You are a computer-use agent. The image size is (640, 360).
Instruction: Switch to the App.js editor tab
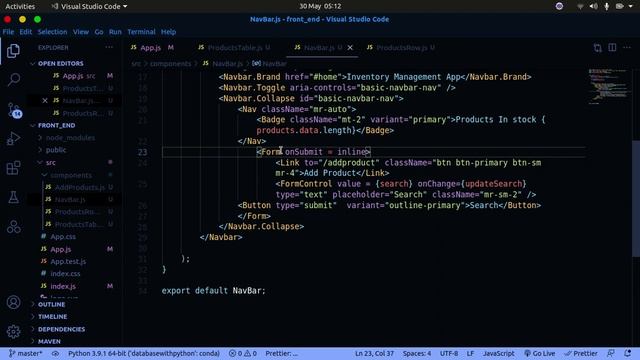pos(152,48)
